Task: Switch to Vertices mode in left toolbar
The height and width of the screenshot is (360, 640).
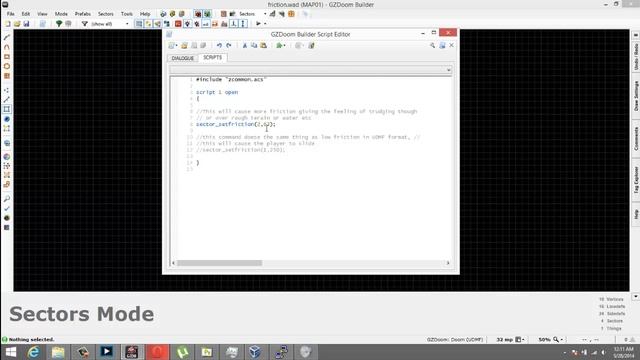Action: point(7,90)
